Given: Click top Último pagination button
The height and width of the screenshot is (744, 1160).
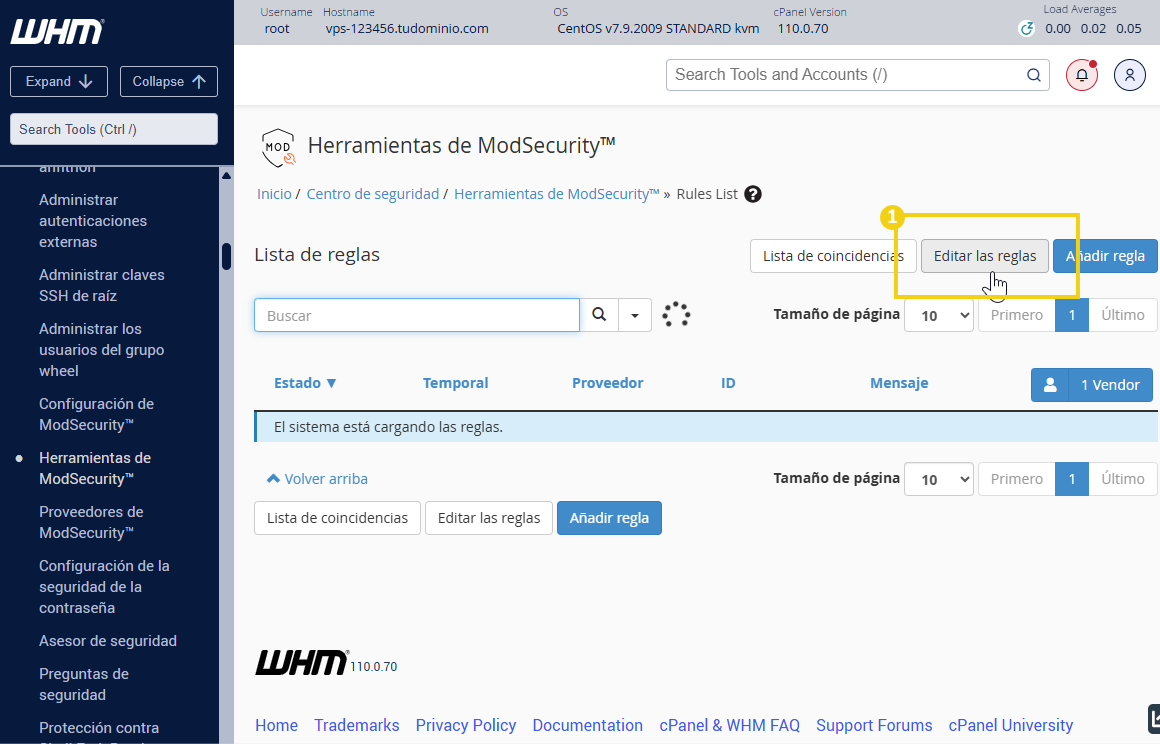Looking at the screenshot, I should coord(1122,315).
